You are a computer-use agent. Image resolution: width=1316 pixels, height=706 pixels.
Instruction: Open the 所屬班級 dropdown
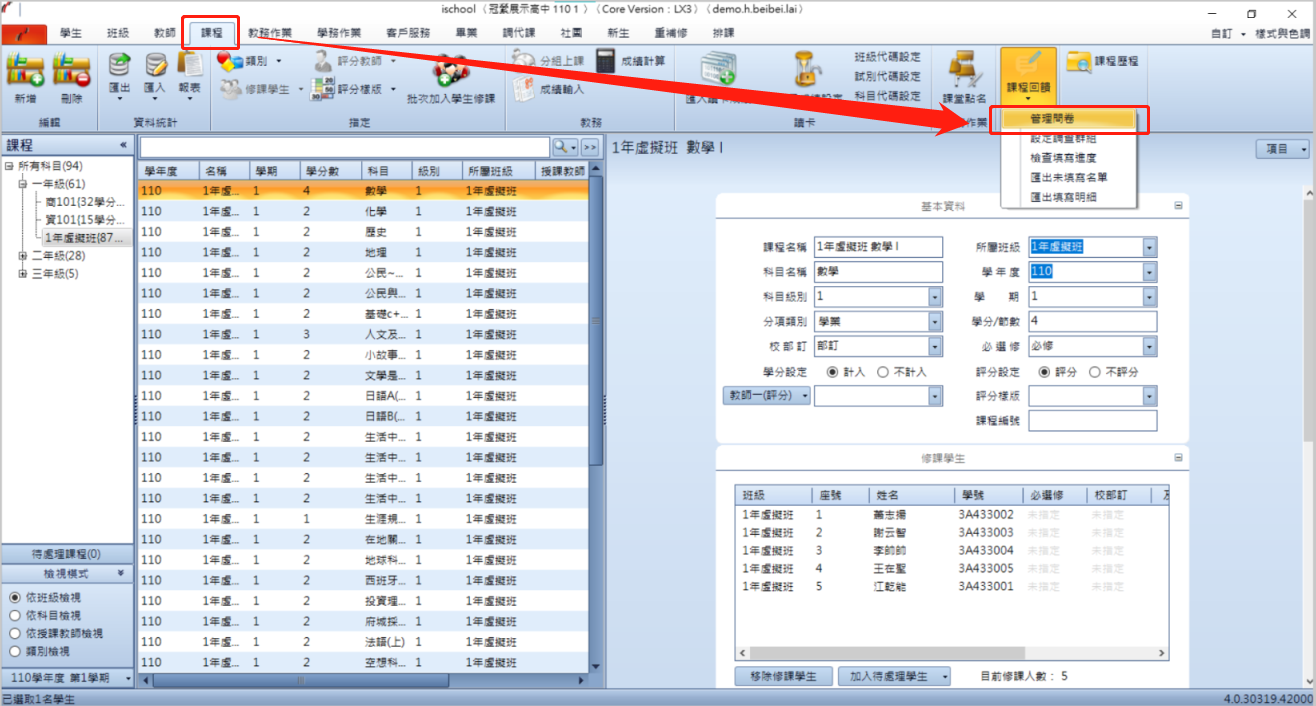click(x=1149, y=247)
